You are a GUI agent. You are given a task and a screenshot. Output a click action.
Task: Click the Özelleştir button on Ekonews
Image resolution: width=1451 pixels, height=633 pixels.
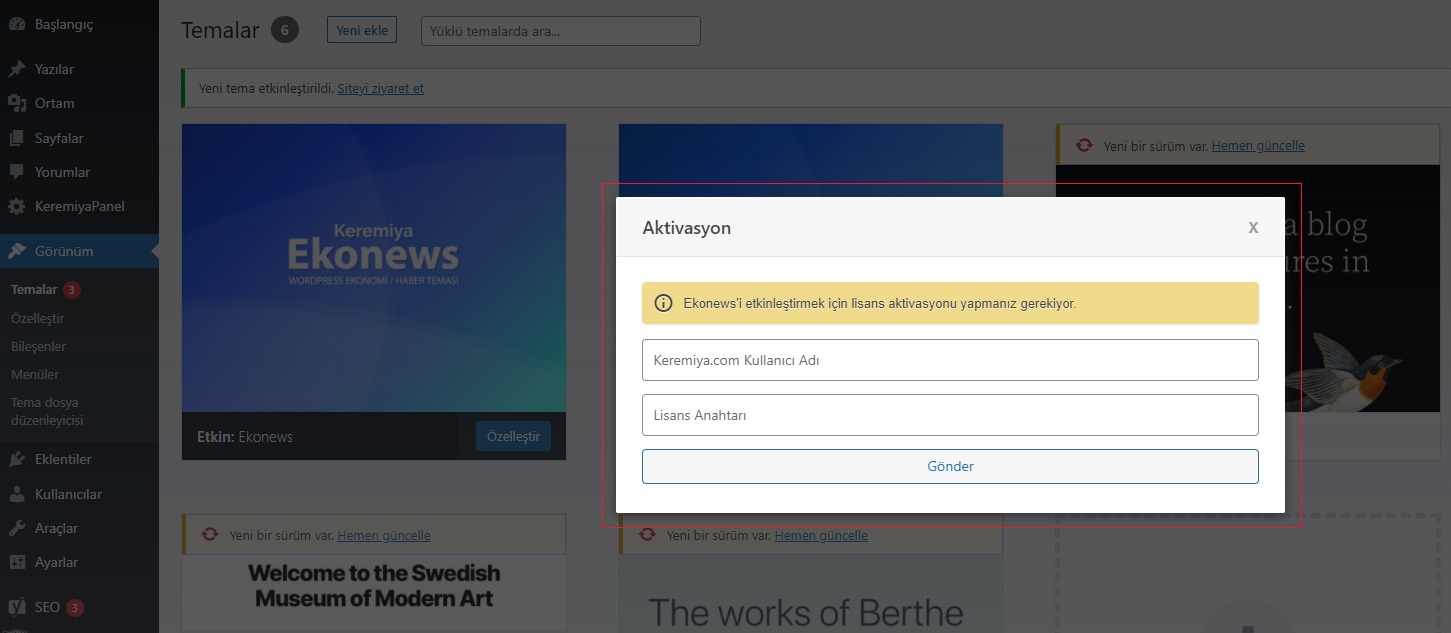pyautogui.click(x=513, y=436)
